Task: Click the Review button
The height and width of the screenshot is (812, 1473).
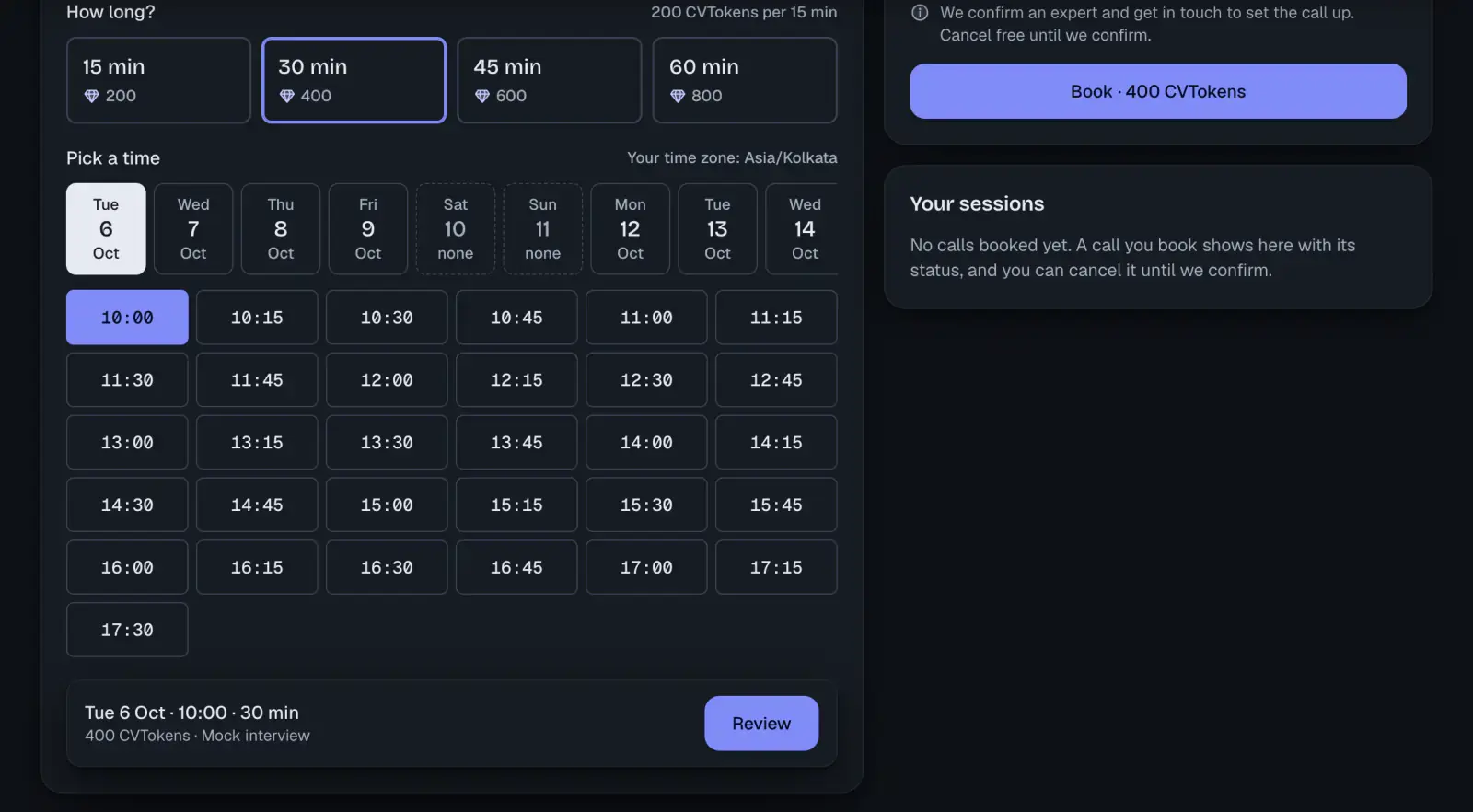Action: 761,724
